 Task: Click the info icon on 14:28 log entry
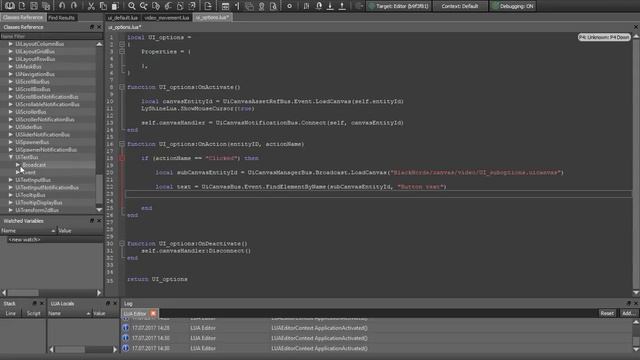[x=125, y=328]
